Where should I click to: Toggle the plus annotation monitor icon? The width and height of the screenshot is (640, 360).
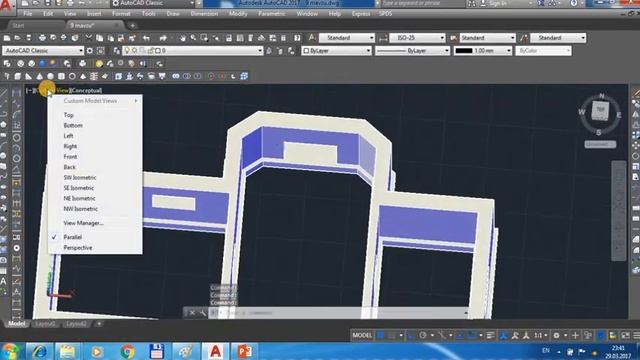click(576, 336)
